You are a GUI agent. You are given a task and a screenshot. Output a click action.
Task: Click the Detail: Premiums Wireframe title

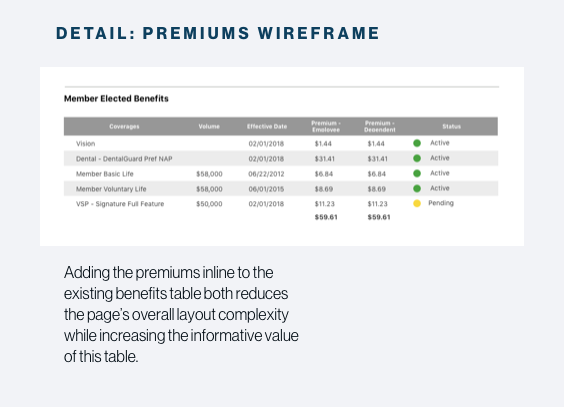(x=218, y=33)
